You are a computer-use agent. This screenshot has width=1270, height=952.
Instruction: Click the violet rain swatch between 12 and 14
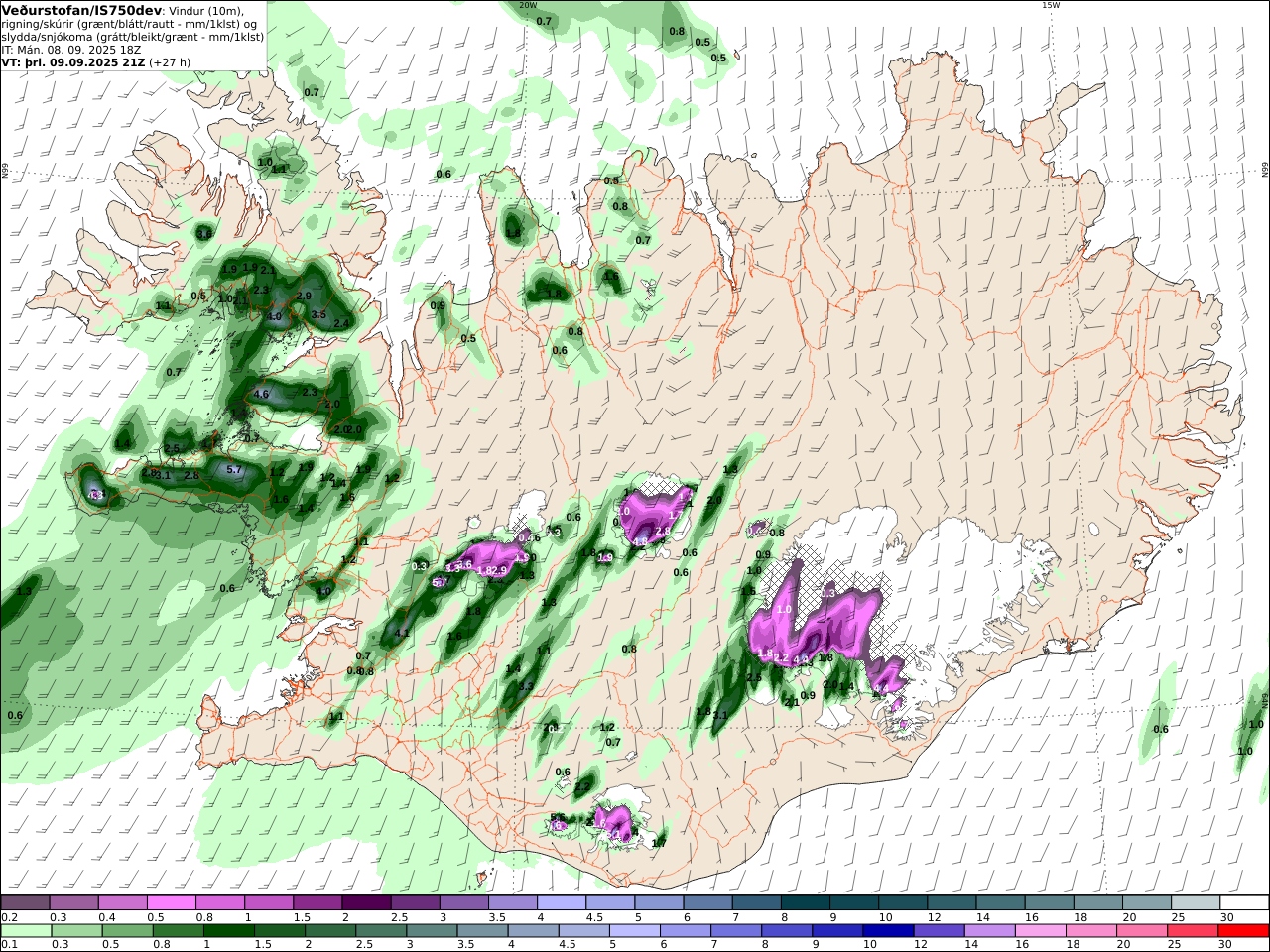coord(939,931)
